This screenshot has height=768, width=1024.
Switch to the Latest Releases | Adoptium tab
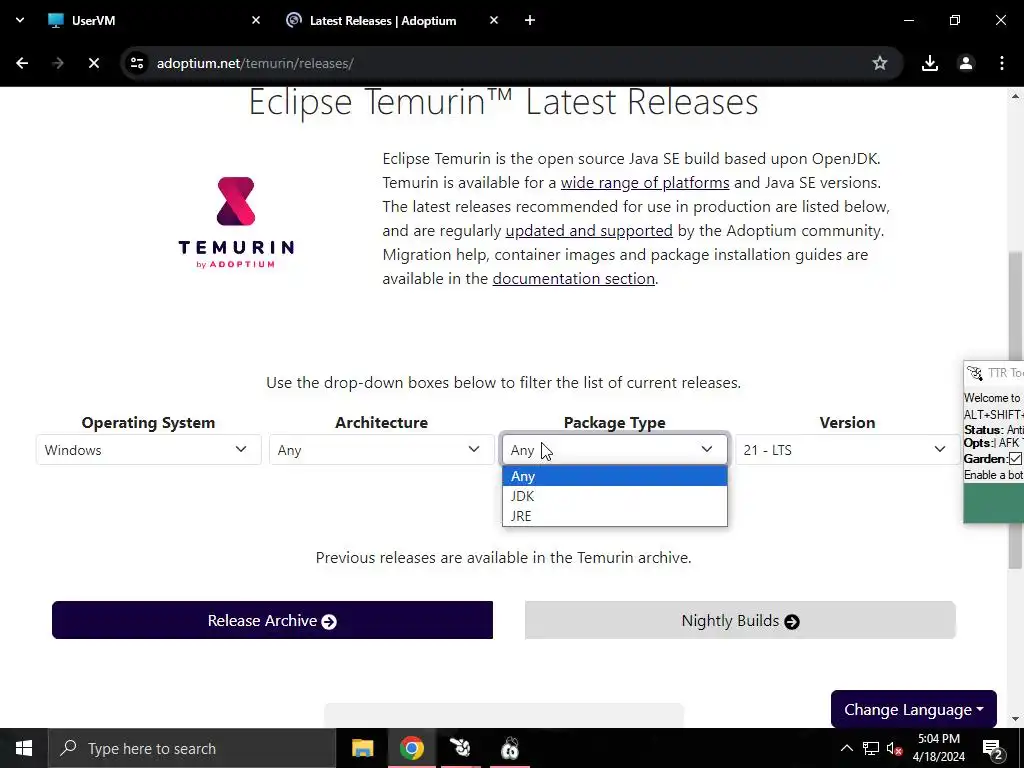[391, 20]
